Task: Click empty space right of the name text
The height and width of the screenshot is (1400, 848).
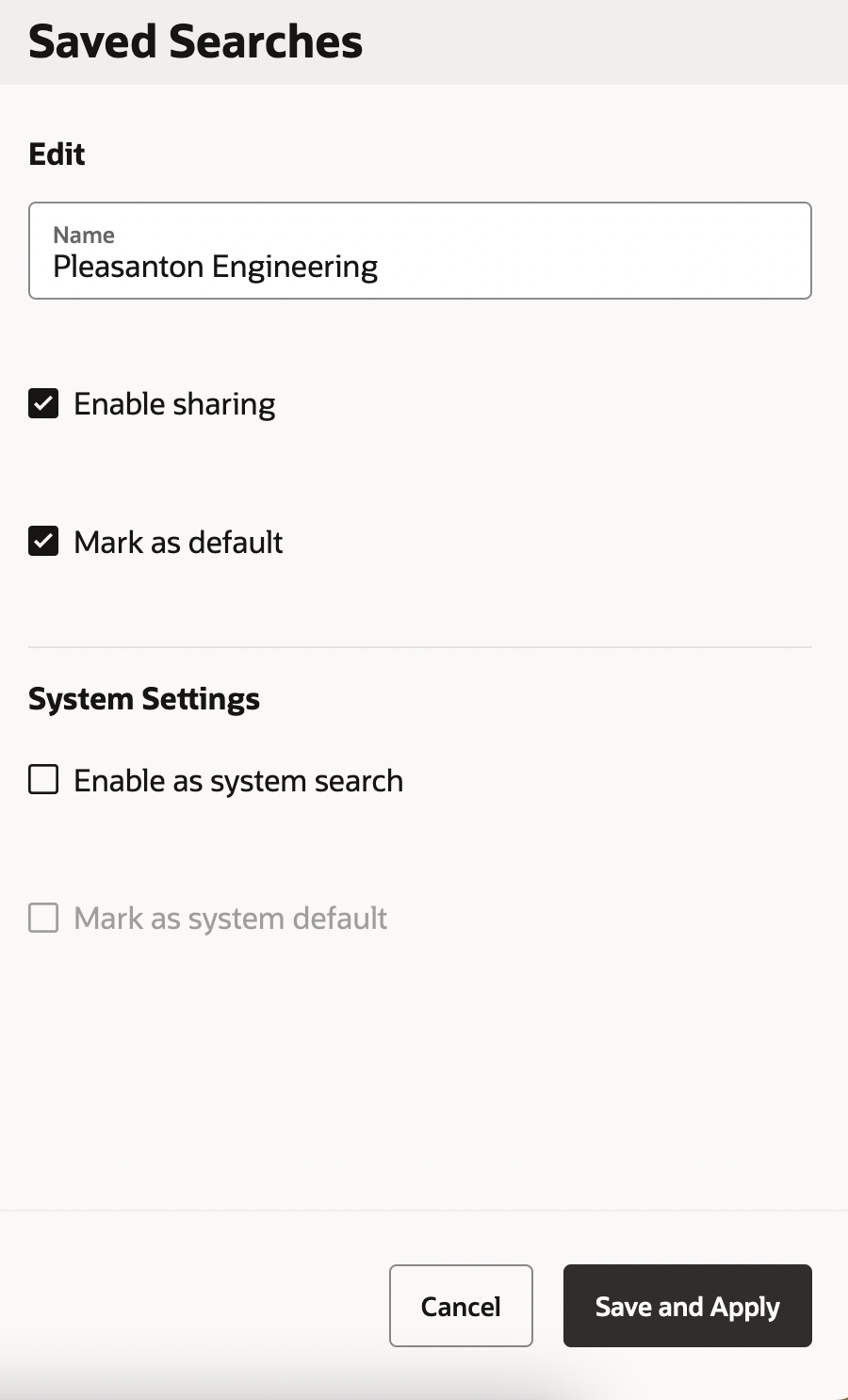Action: [594, 268]
